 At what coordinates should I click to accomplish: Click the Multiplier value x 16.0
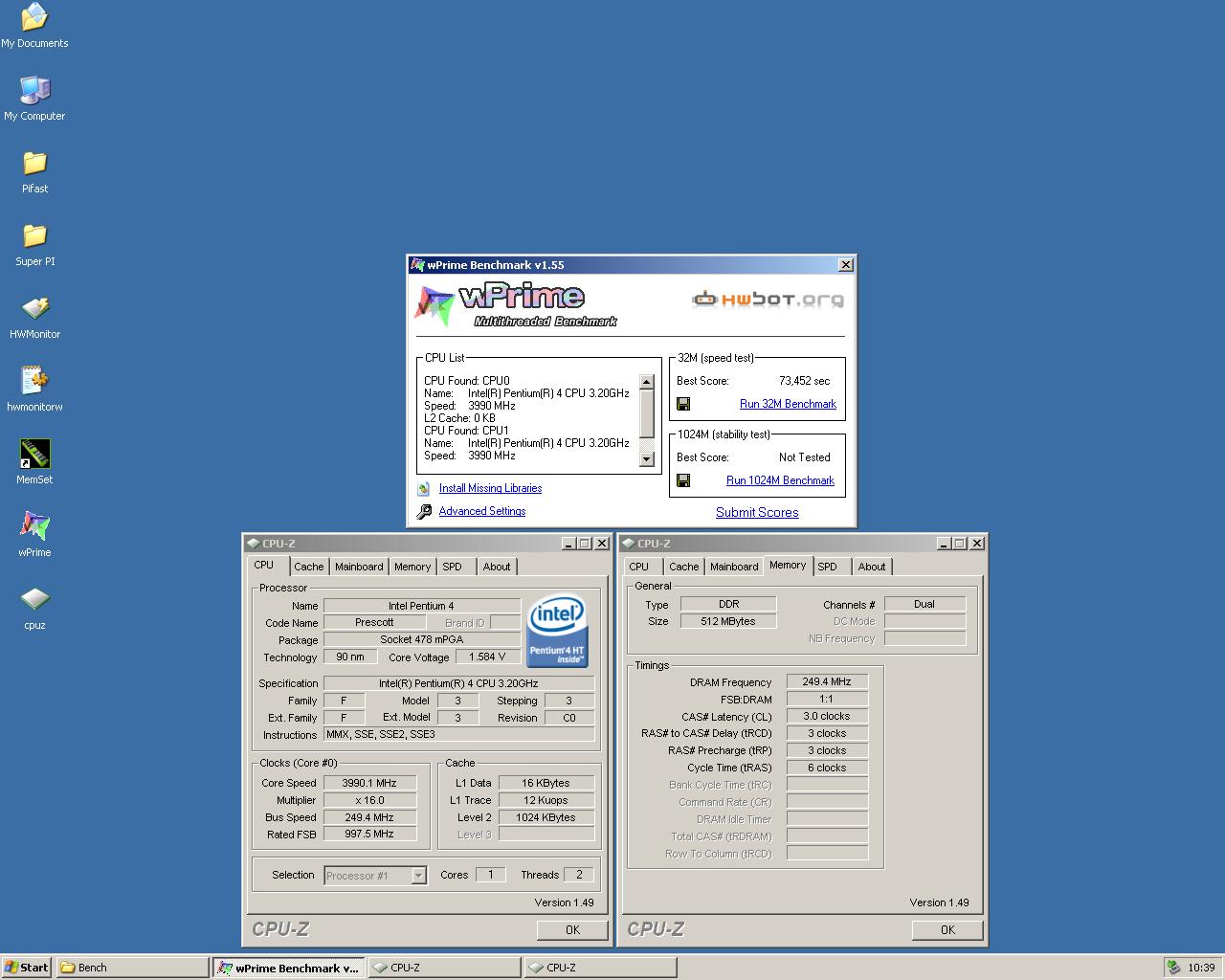click(x=369, y=800)
